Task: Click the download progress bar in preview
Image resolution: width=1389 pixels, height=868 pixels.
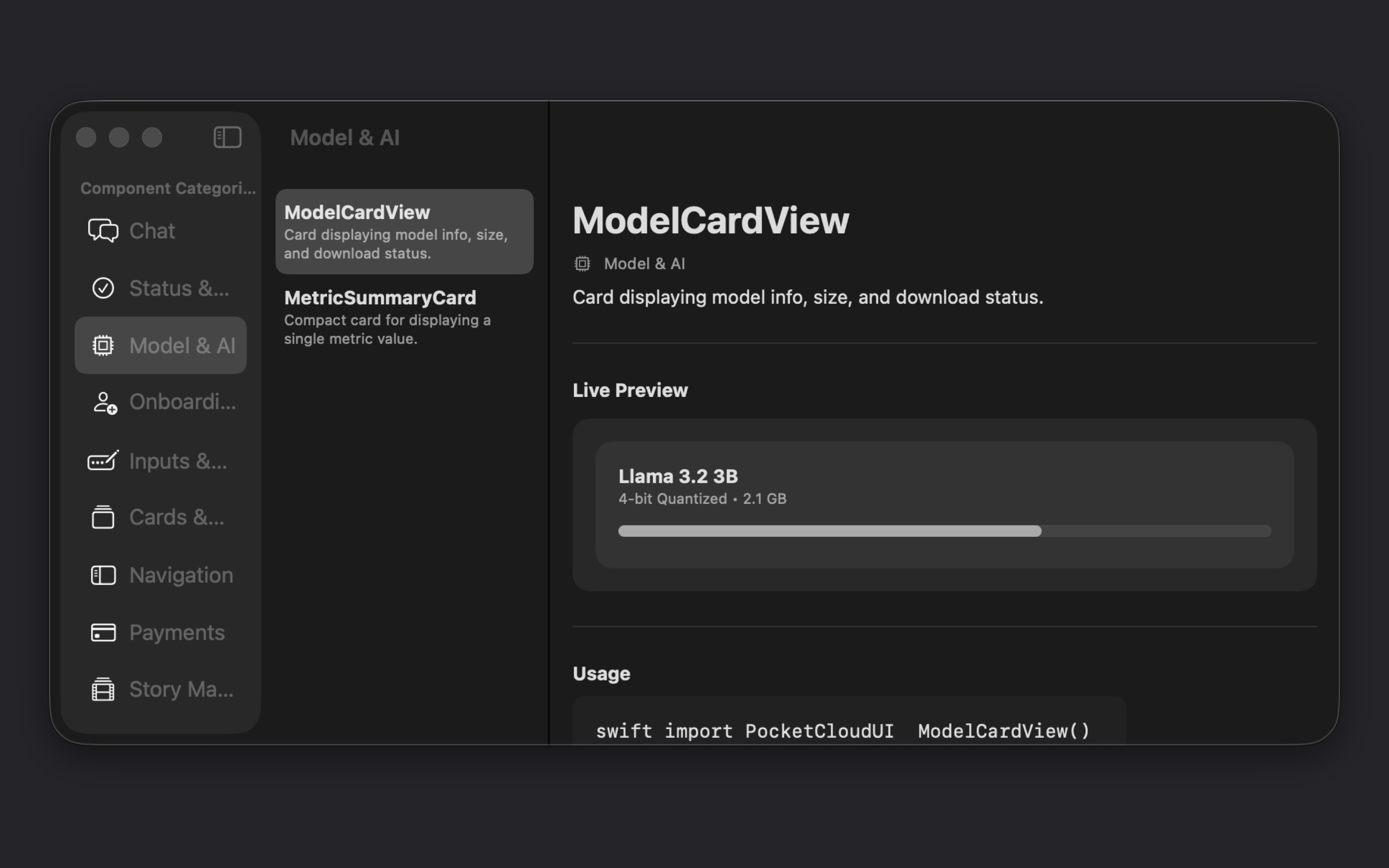Action: [944, 531]
